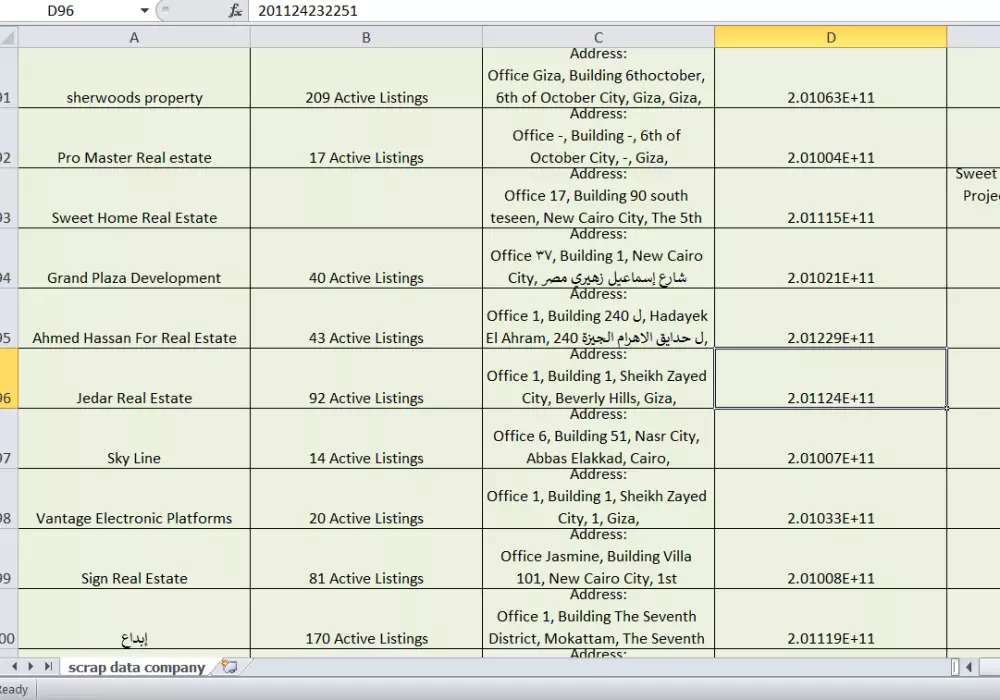Select 'Ahmed Hassan For Real Estate' cell
Image resolution: width=1000 pixels, height=700 pixels.
(x=134, y=318)
